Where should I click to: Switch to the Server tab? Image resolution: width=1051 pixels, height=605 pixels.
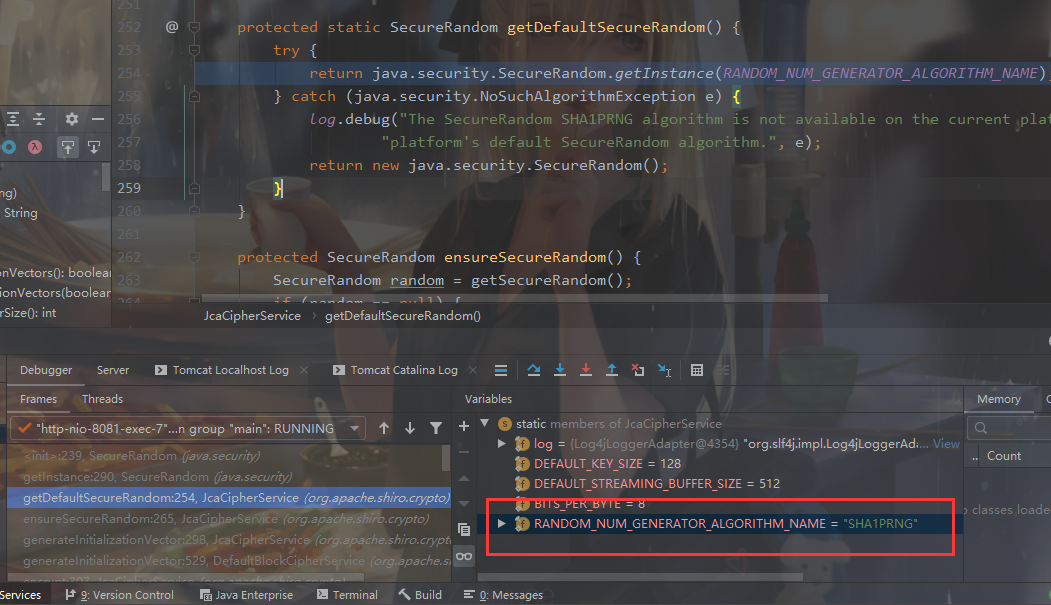click(x=113, y=370)
